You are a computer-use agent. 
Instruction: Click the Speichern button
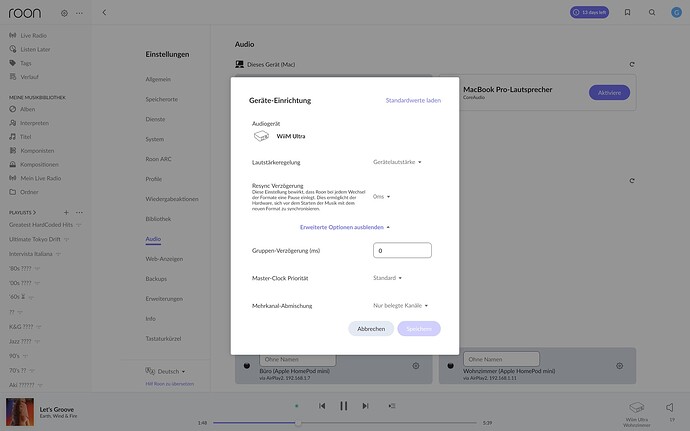pyautogui.click(x=419, y=329)
